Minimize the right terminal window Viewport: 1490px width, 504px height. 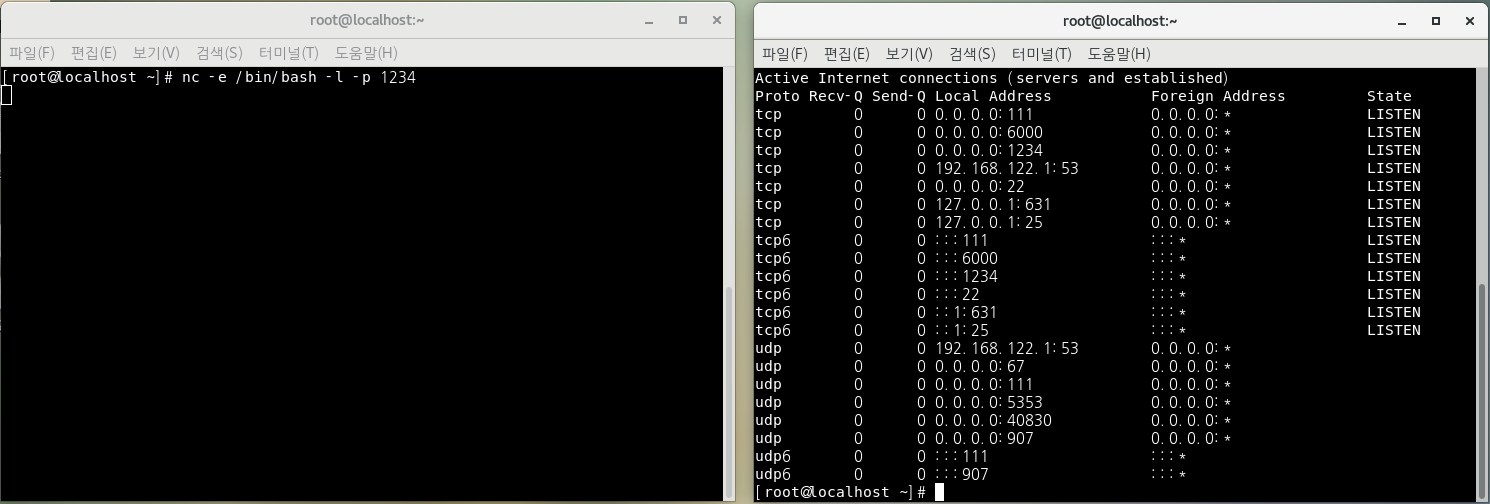1402,20
